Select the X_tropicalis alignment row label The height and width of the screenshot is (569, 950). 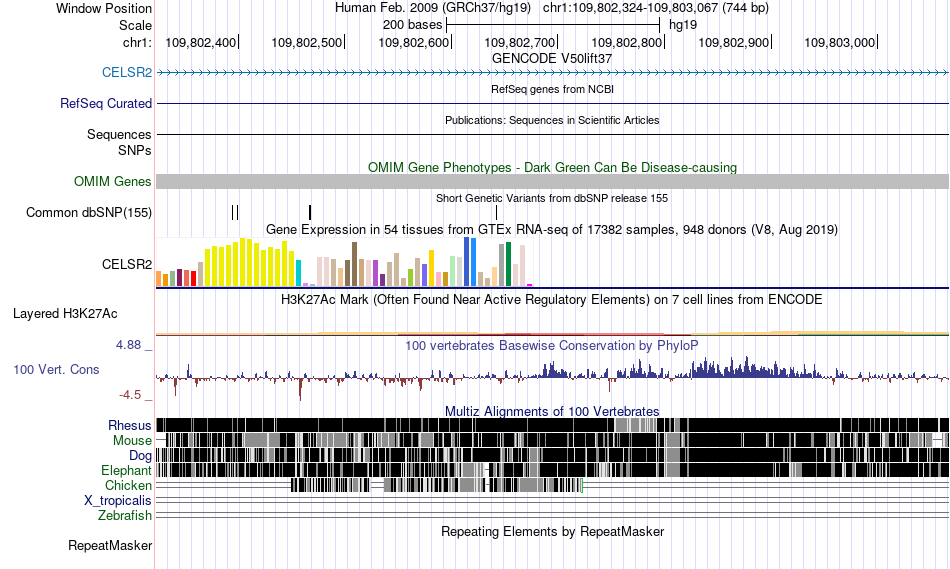pos(118,501)
